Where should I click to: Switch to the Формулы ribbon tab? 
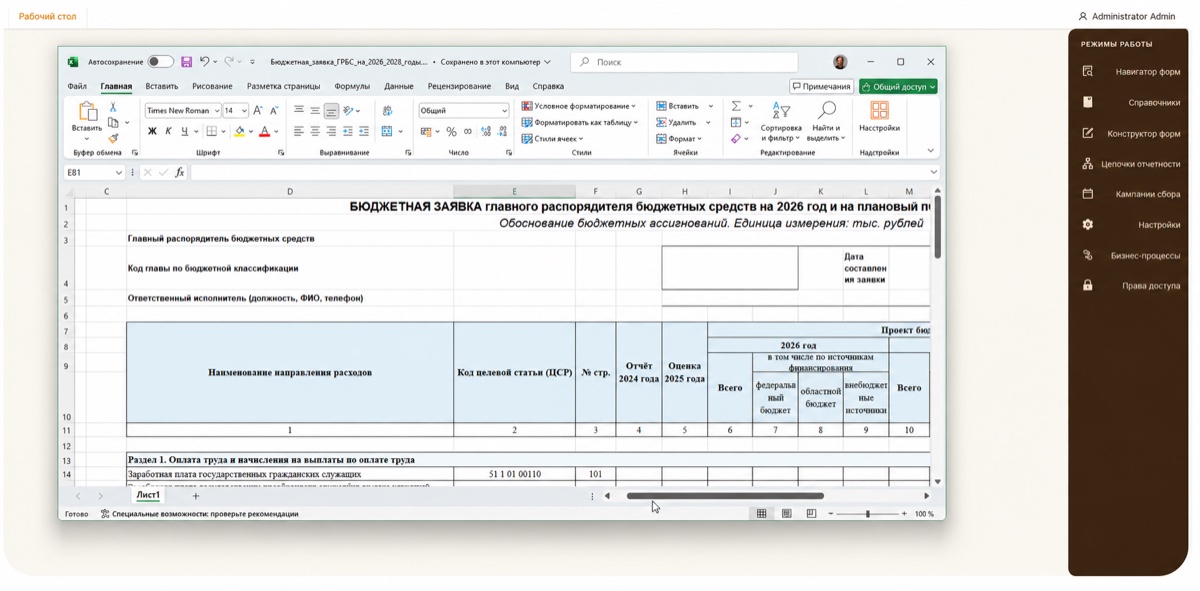(x=352, y=87)
